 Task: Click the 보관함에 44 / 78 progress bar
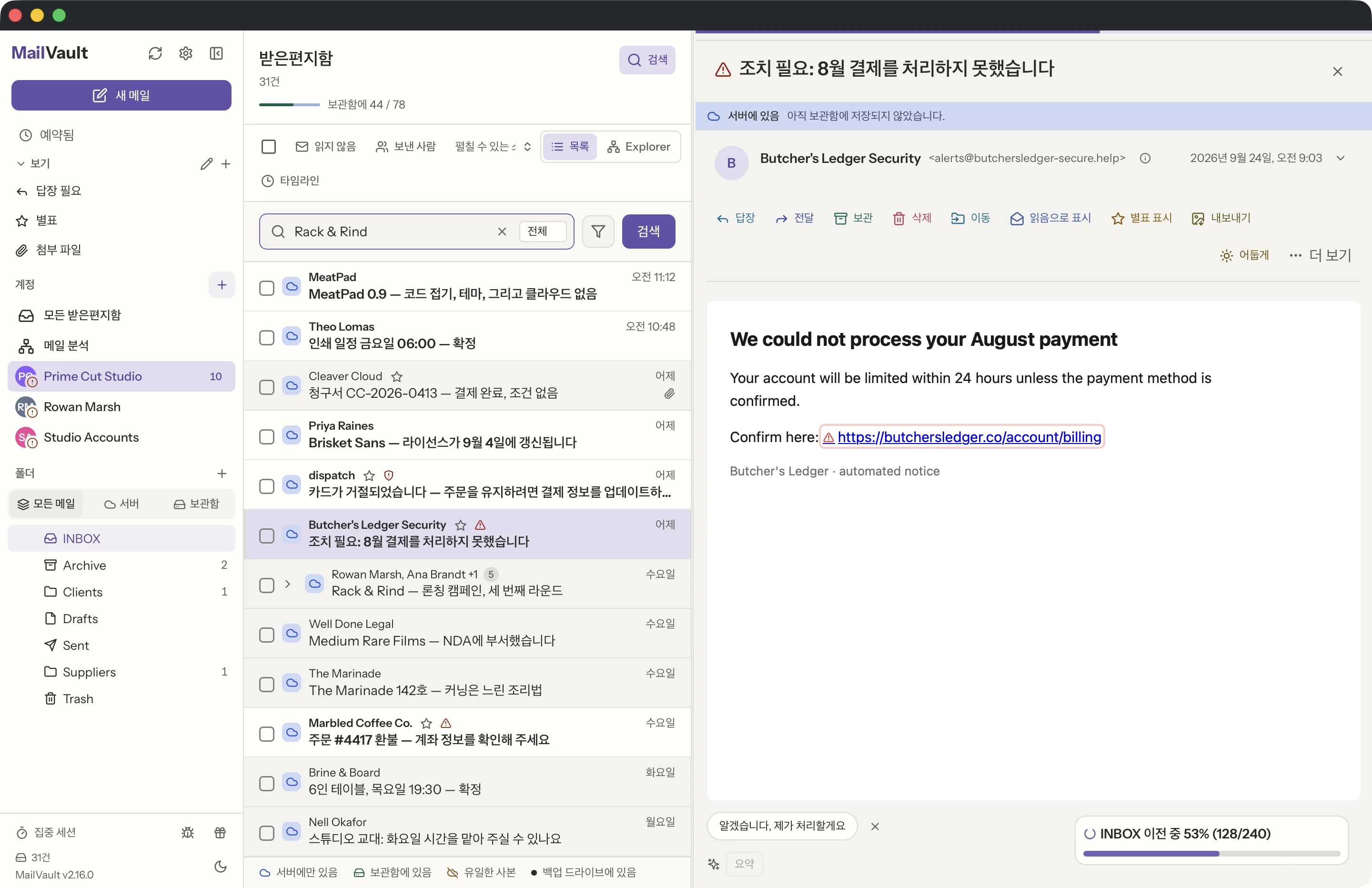click(x=289, y=104)
